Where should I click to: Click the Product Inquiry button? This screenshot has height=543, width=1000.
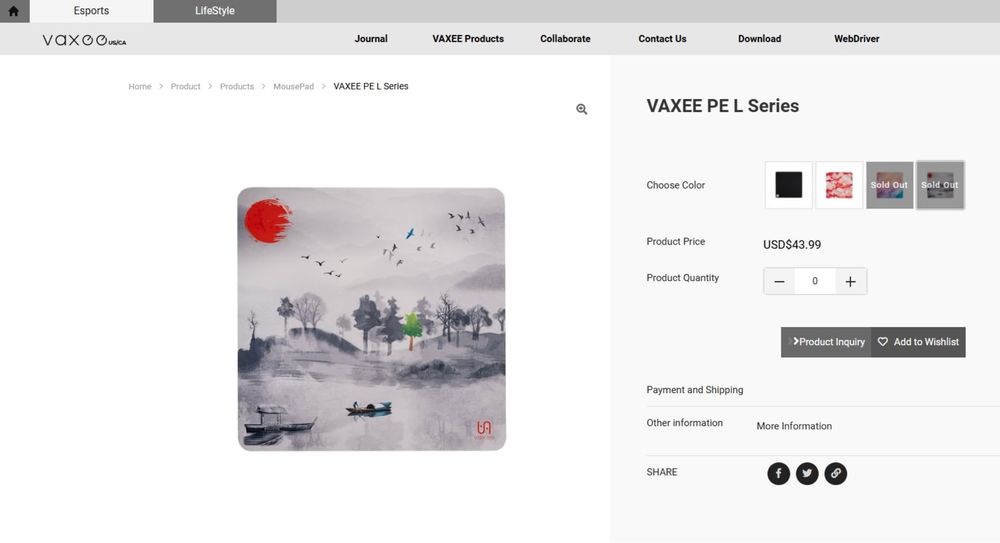826,342
